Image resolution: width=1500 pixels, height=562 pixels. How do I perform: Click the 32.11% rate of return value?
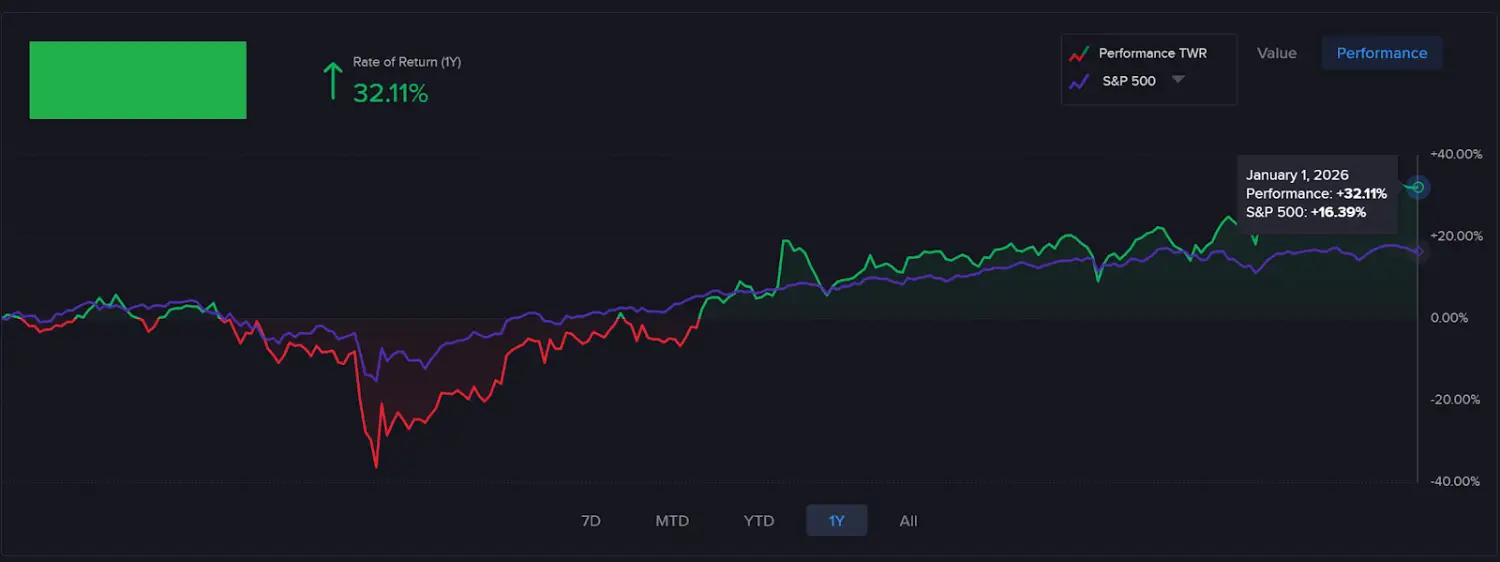pyautogui.click(x=390, y=93)
